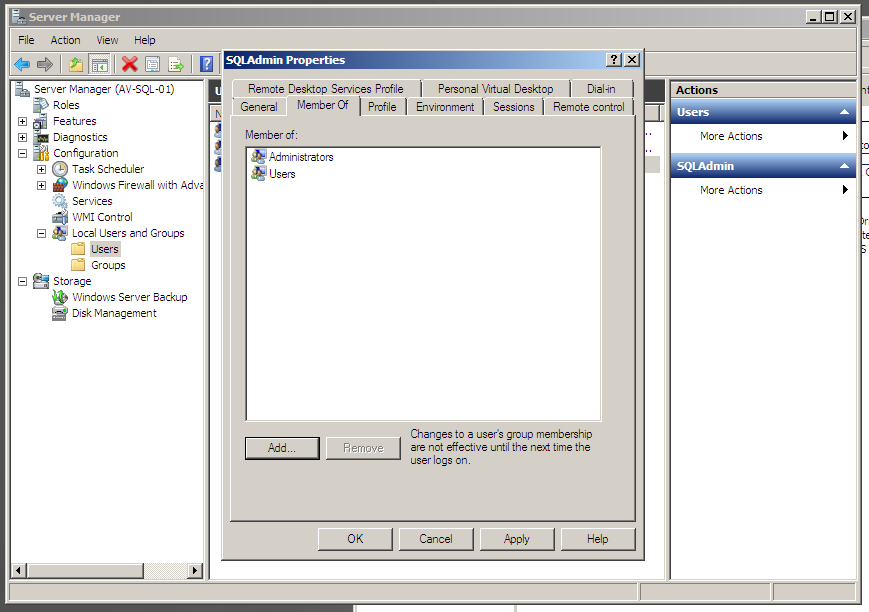Click the Cancel button
869x612 pixels.
tap(436, 539)
